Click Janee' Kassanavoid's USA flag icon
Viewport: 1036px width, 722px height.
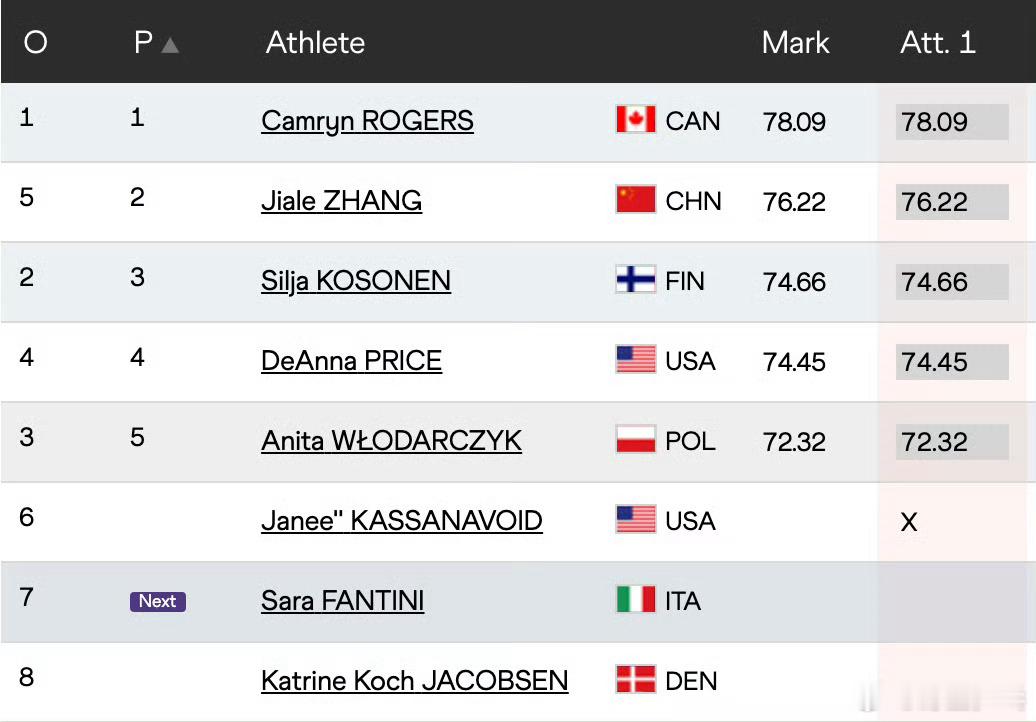[x=636, y=519]
